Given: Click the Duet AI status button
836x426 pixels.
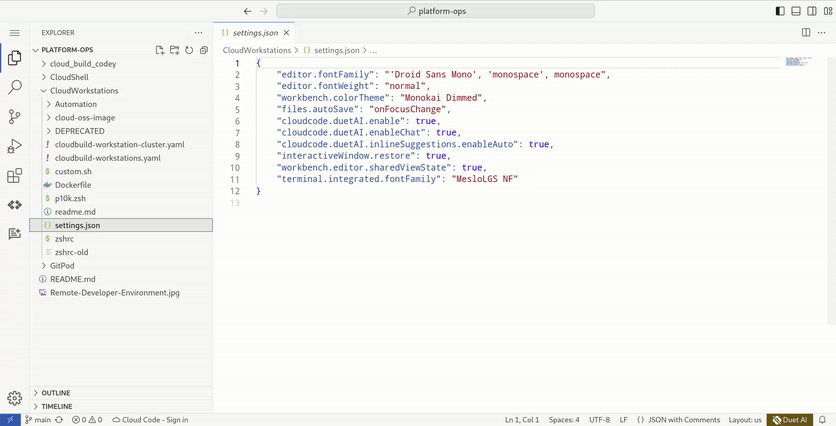Looking at the screenshot, I should pyautogui.click(x=791, y=420).
